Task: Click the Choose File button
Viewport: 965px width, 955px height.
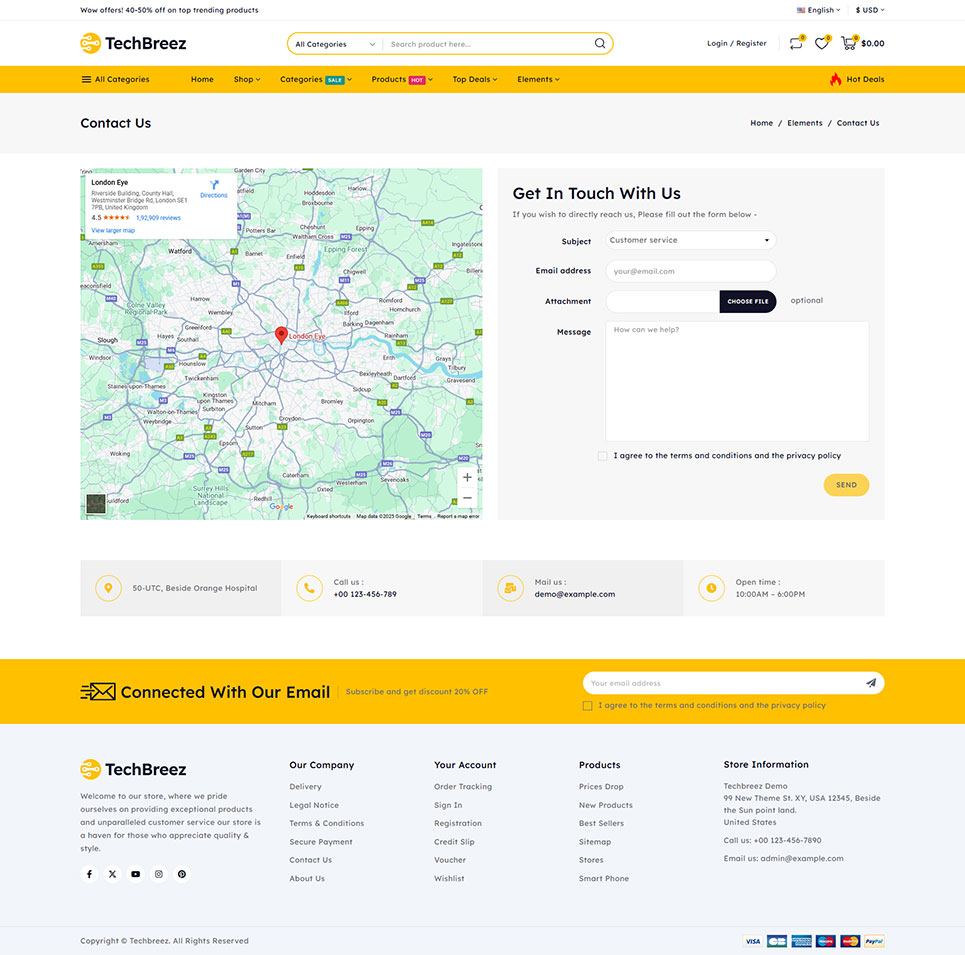Action: point(747,301)
